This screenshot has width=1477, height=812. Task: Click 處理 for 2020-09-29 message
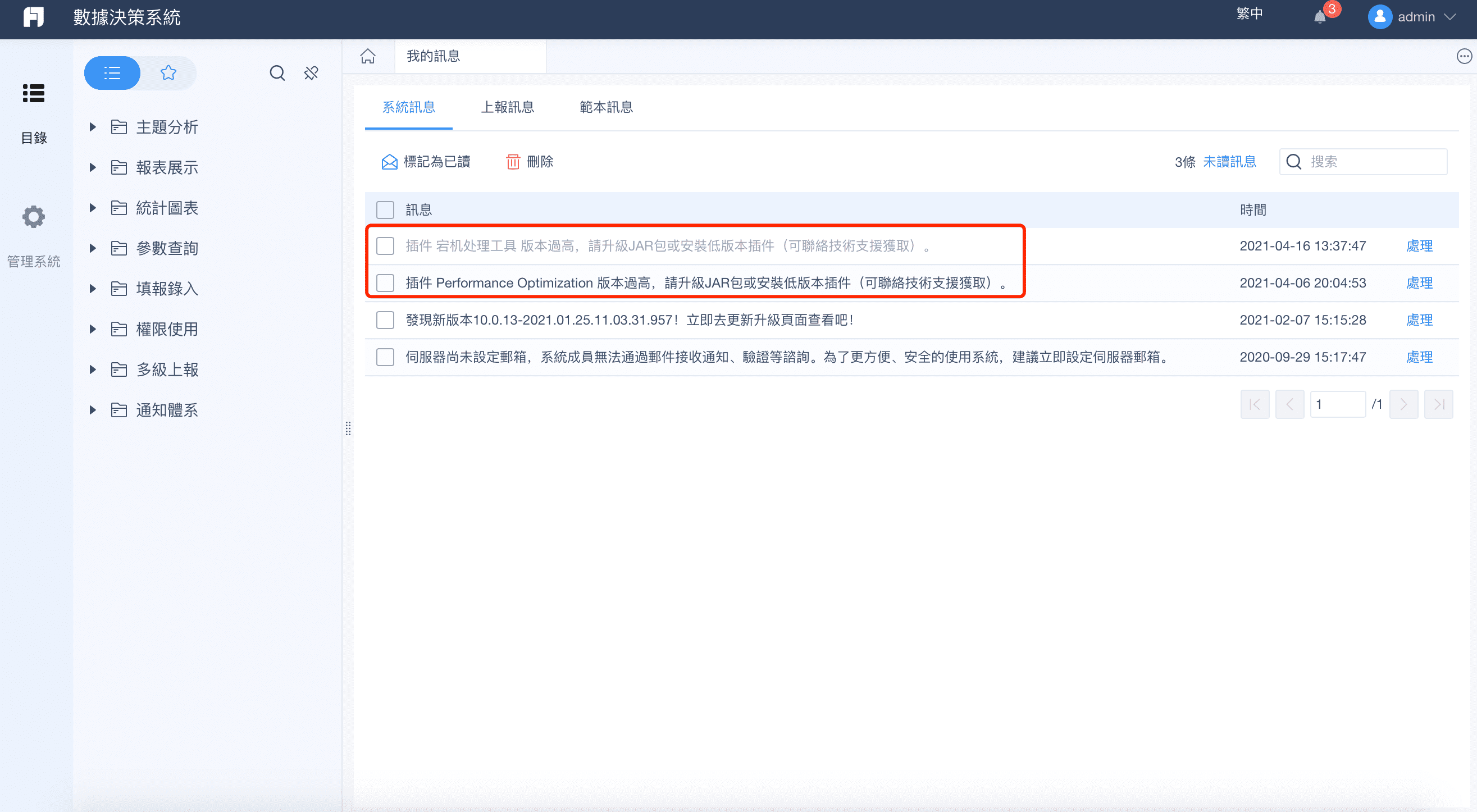point(1419,357)
